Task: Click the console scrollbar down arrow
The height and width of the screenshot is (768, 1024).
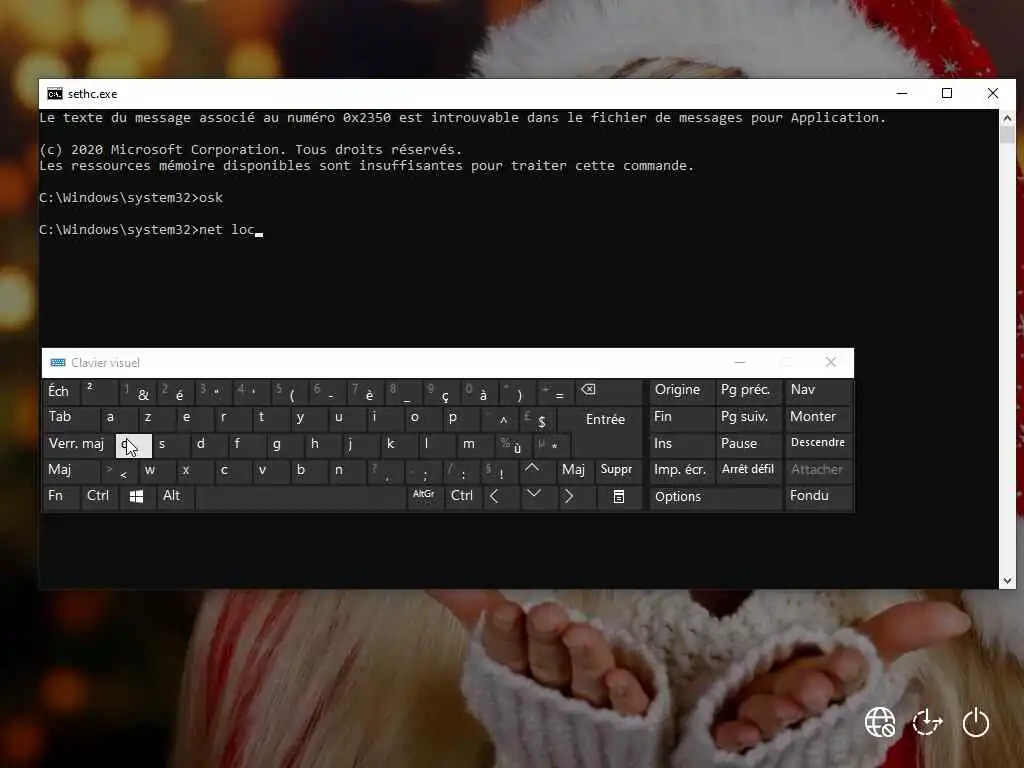Action: coord(1007,581)
